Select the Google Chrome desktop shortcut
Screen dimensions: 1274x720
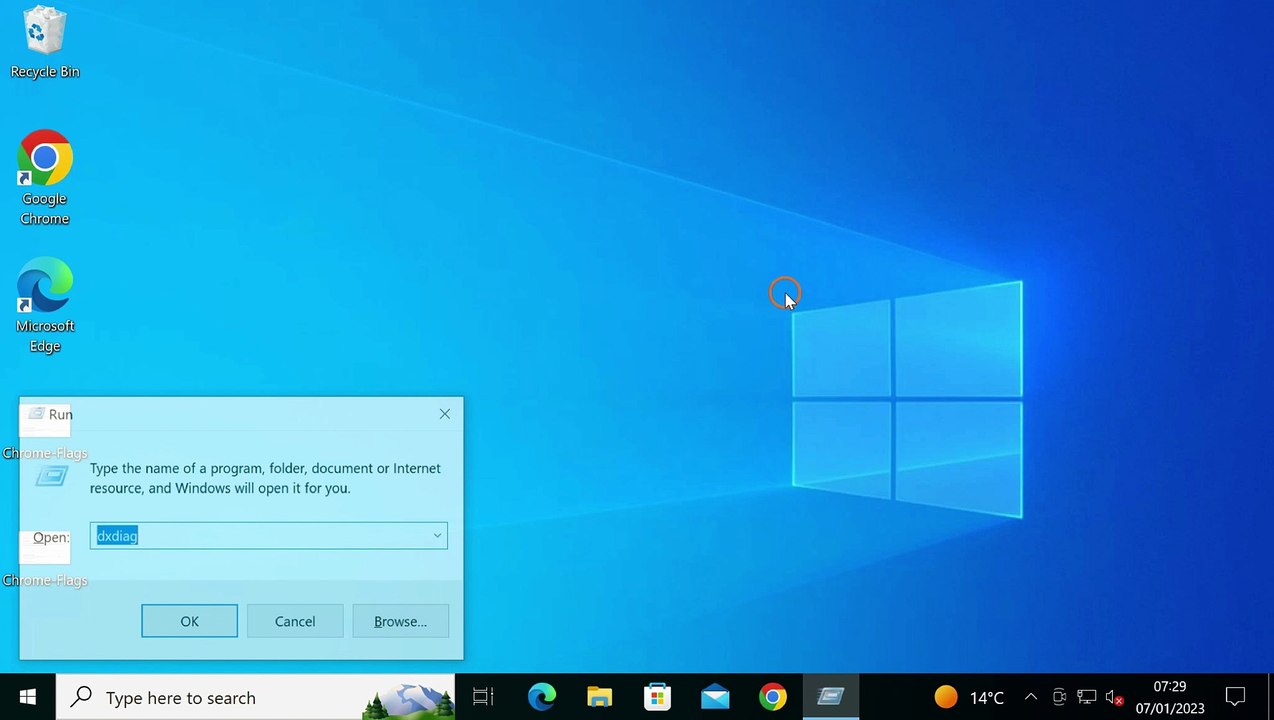pos(44,178)
